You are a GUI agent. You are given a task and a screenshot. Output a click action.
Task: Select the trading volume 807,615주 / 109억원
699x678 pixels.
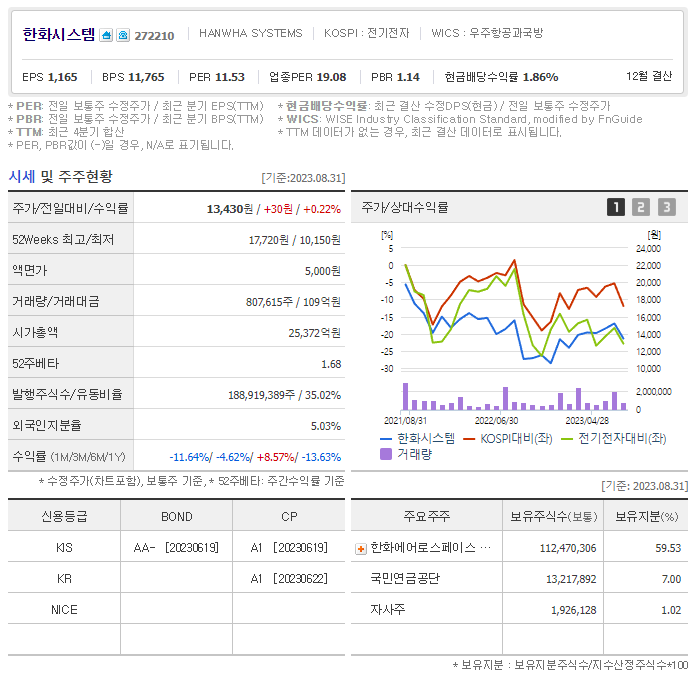pos(293,302)
